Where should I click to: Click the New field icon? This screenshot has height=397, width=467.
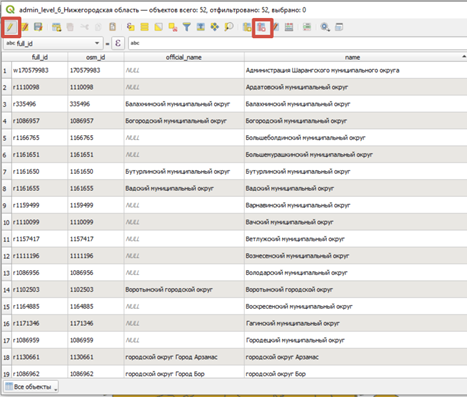point(247,27)
